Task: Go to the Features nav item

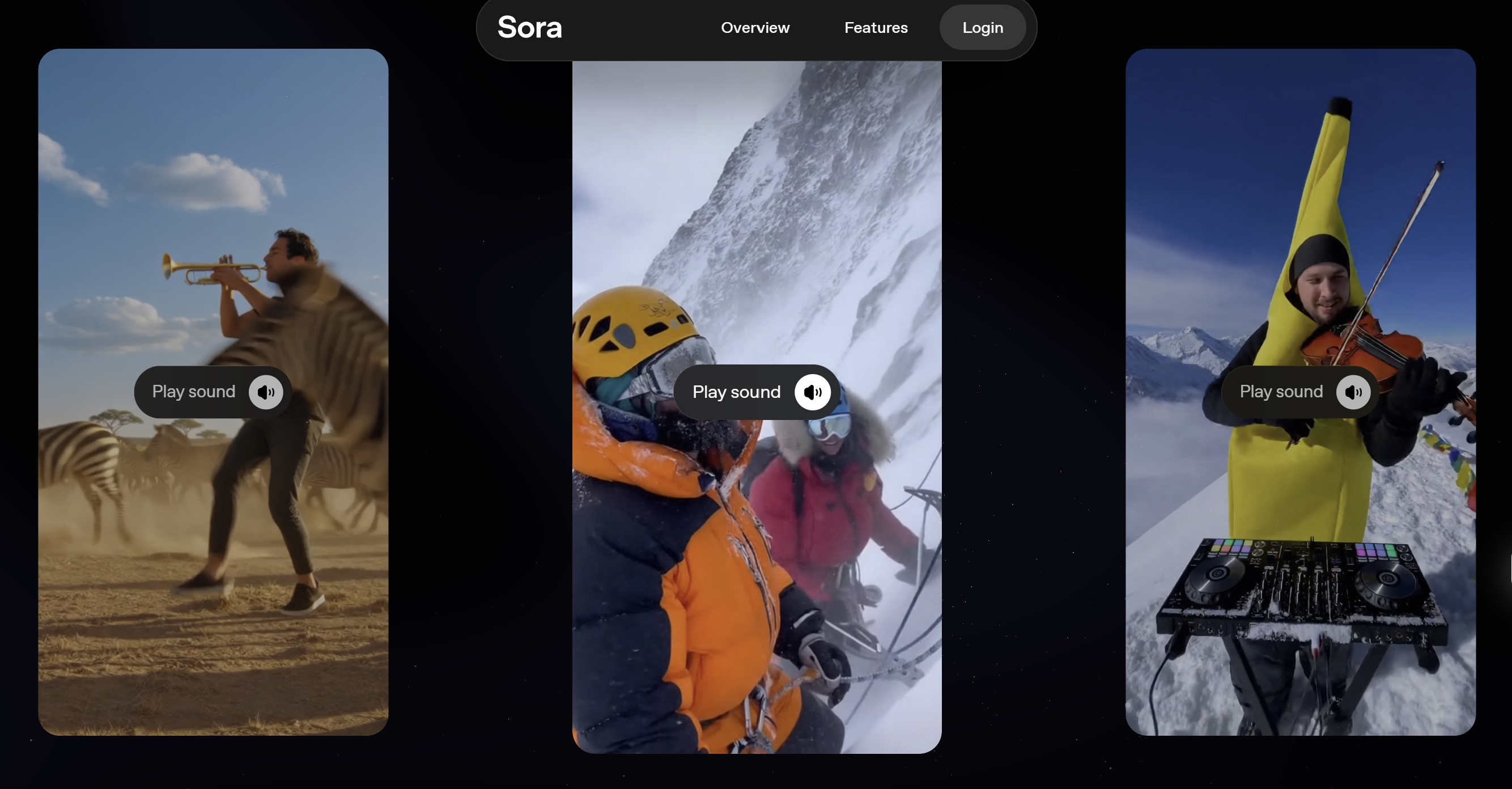Action: pyautogui.click(x=876, y=28)
